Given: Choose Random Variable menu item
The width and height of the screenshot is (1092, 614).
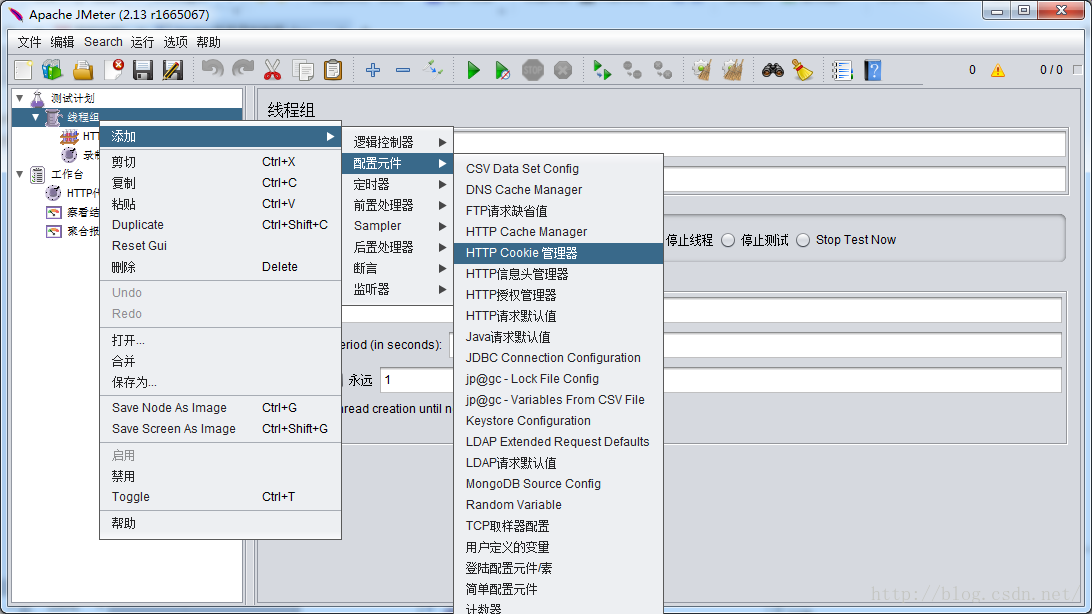Looking at the screenshot, I should pos(559,505).
